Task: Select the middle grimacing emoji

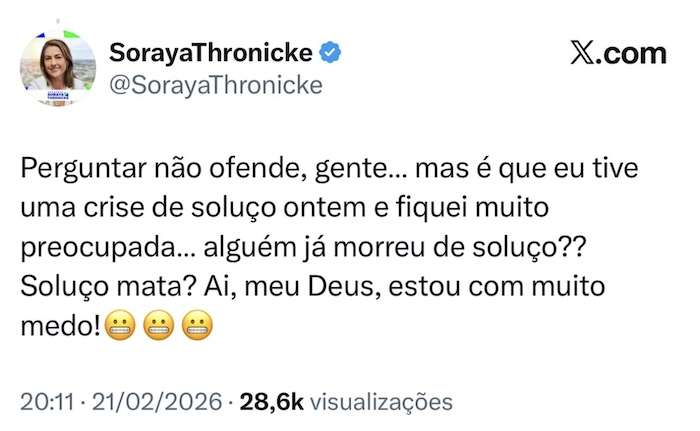Action: 161,325
